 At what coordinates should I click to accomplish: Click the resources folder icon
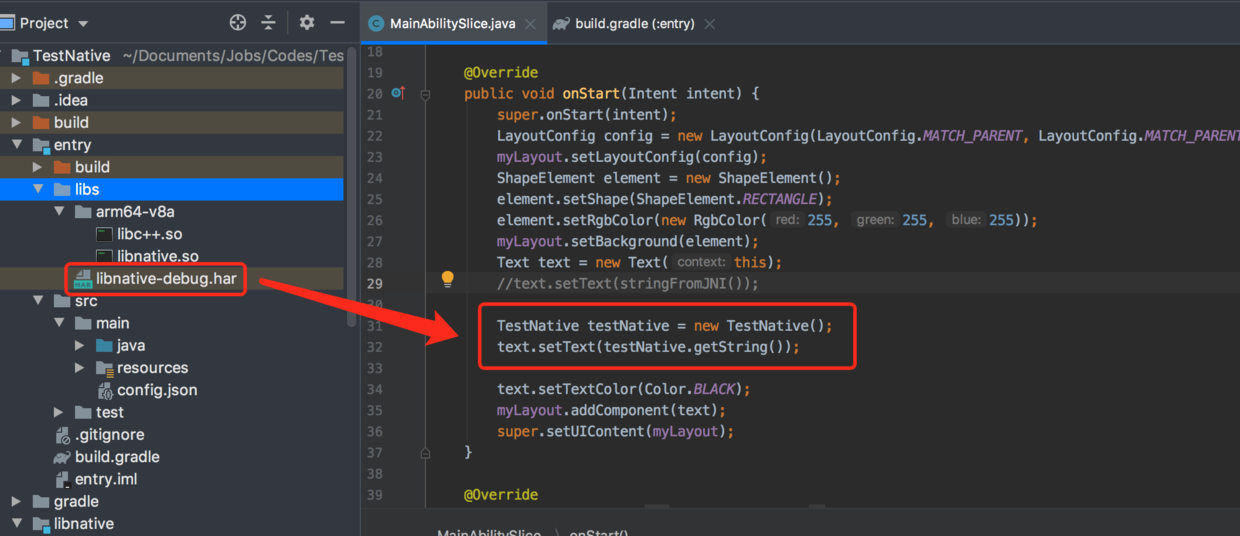104,368
